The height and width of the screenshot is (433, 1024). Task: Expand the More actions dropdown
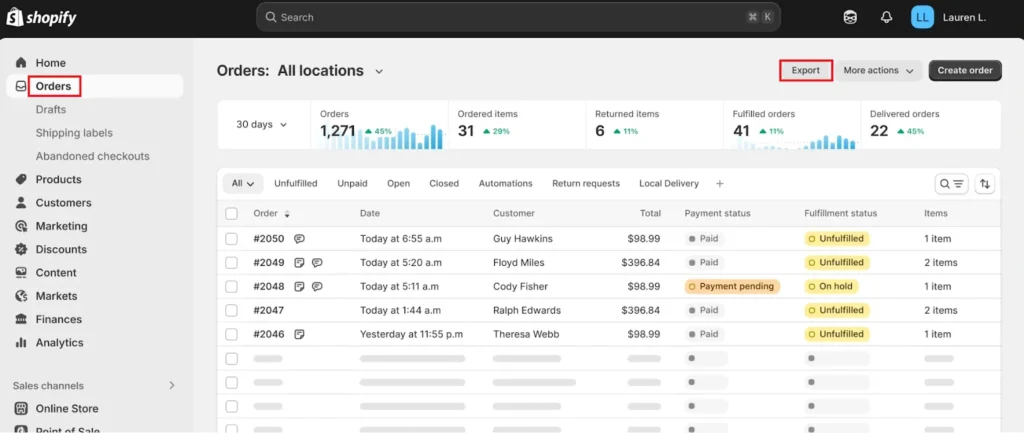(x=878, y=71)
